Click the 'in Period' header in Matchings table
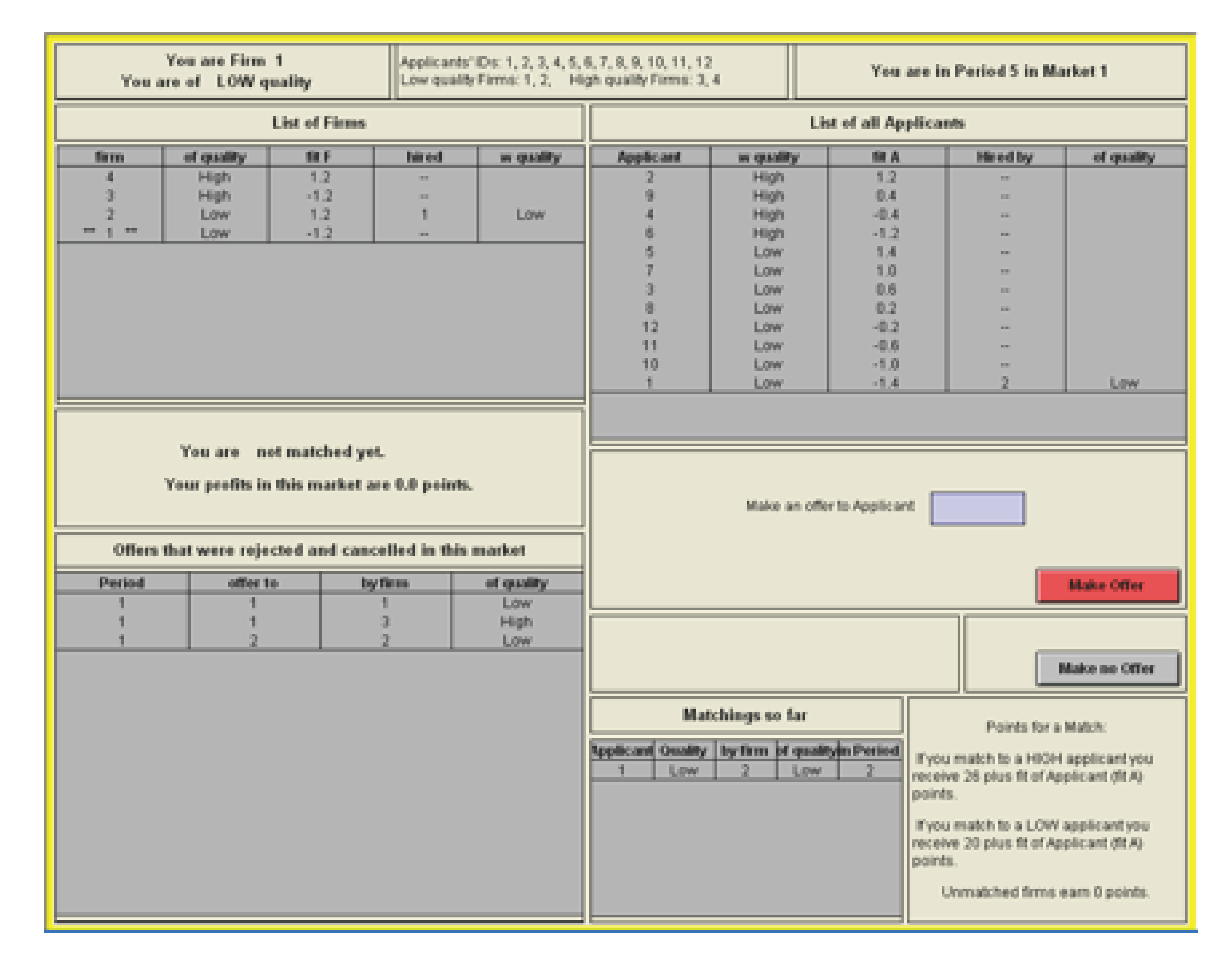1232x962 pixels. 869,750
